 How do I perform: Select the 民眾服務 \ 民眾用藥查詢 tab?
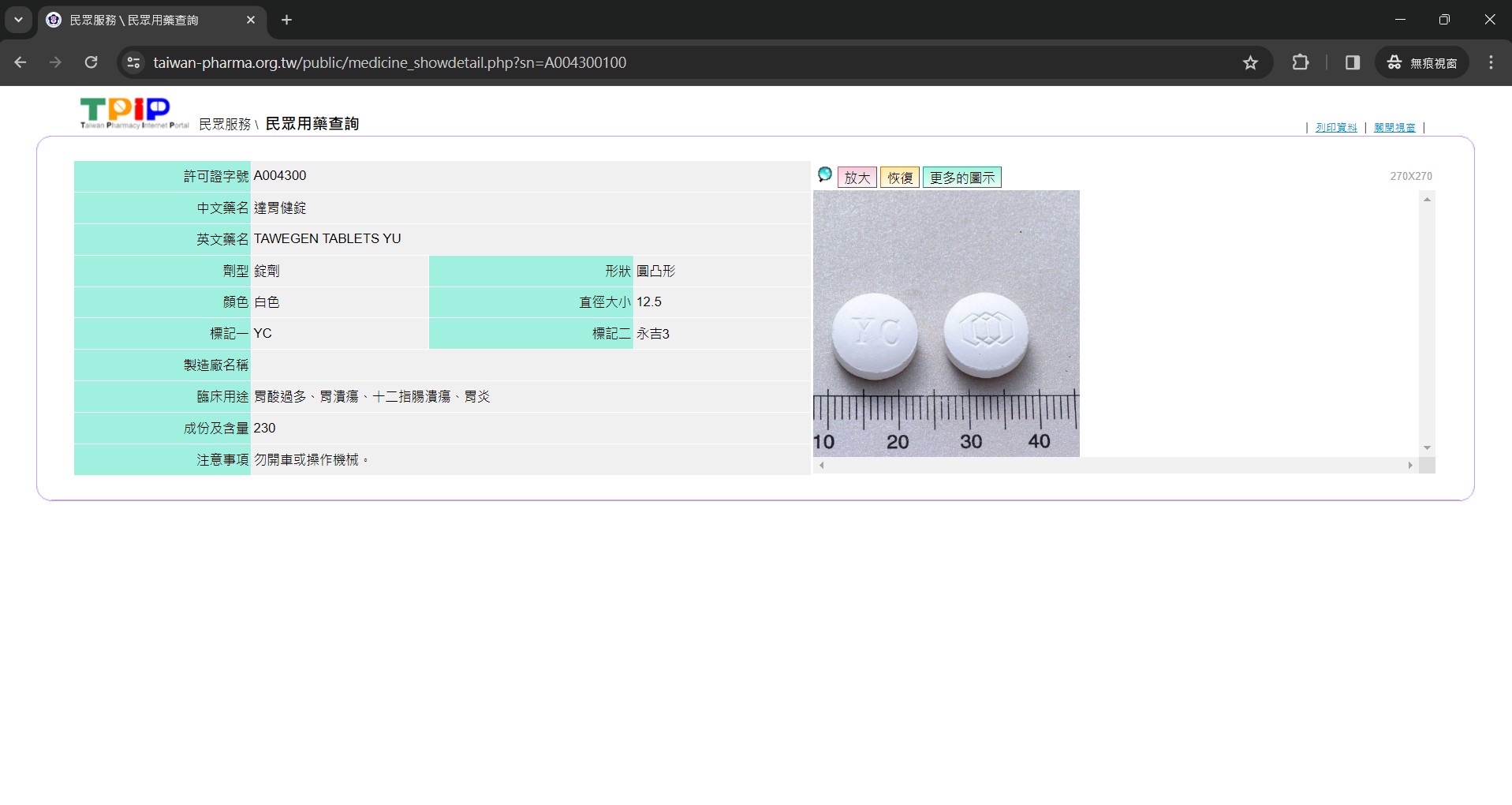tap(152, 21)
